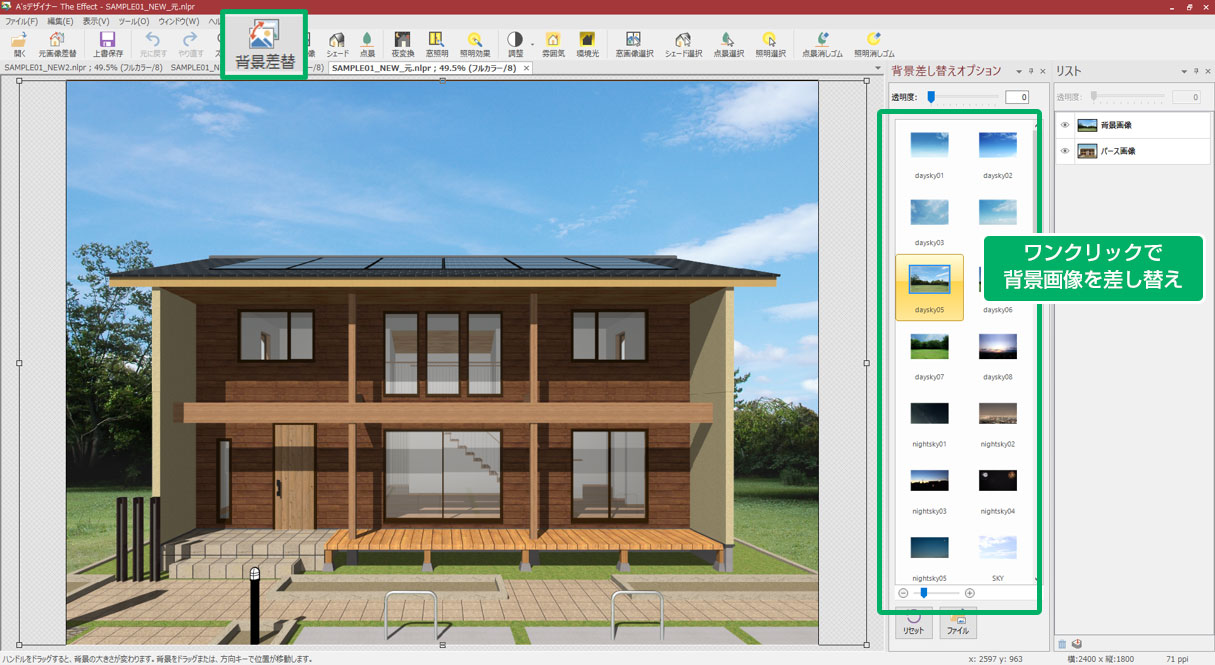Image resolution: width=1215 pixels, height=665 pixels.
Task: Click the 背景差替 background replace tool
Action: pos(264,46)
